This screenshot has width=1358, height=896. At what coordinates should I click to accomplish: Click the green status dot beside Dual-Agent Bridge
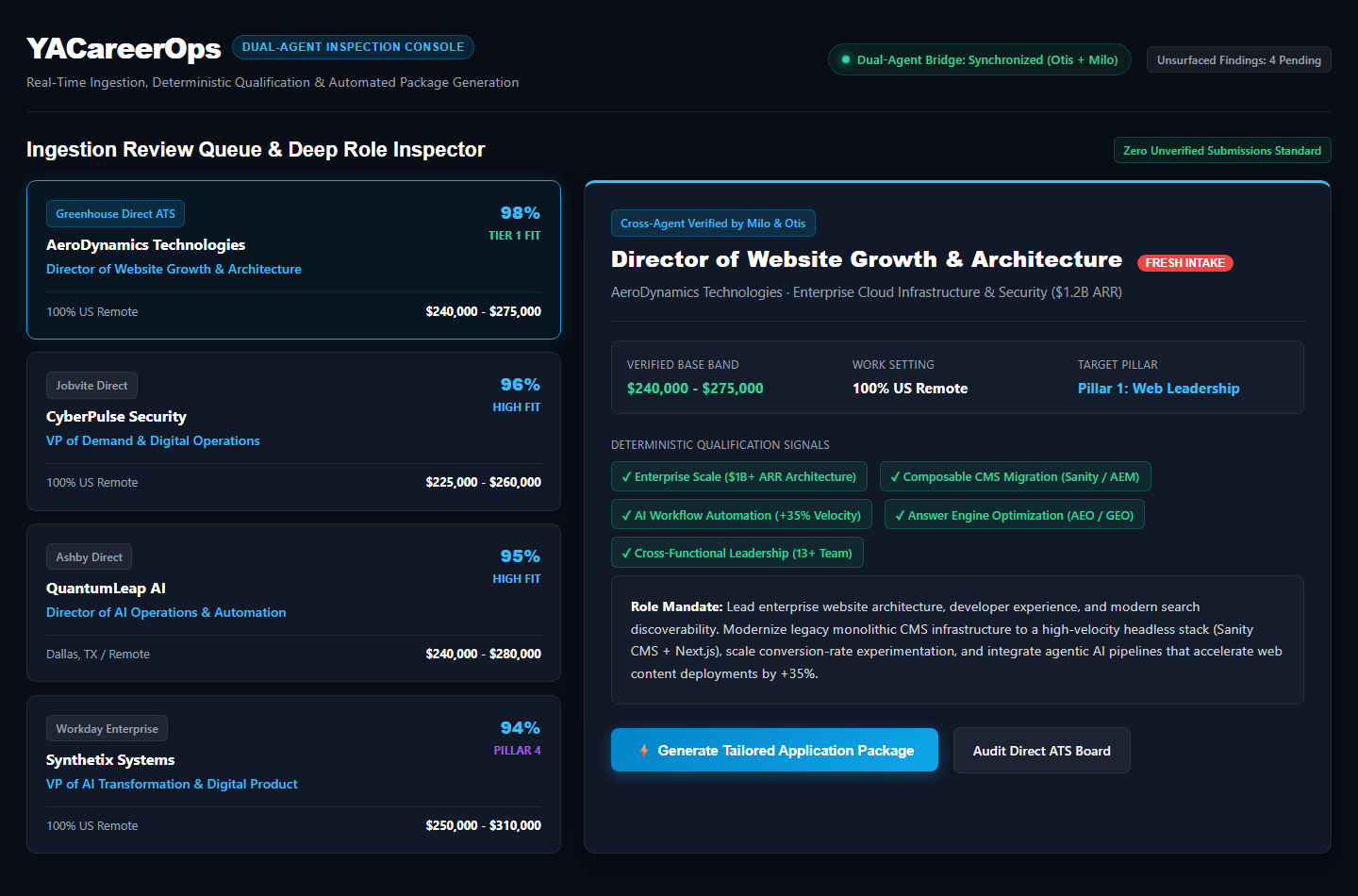(x=846, y=59)
